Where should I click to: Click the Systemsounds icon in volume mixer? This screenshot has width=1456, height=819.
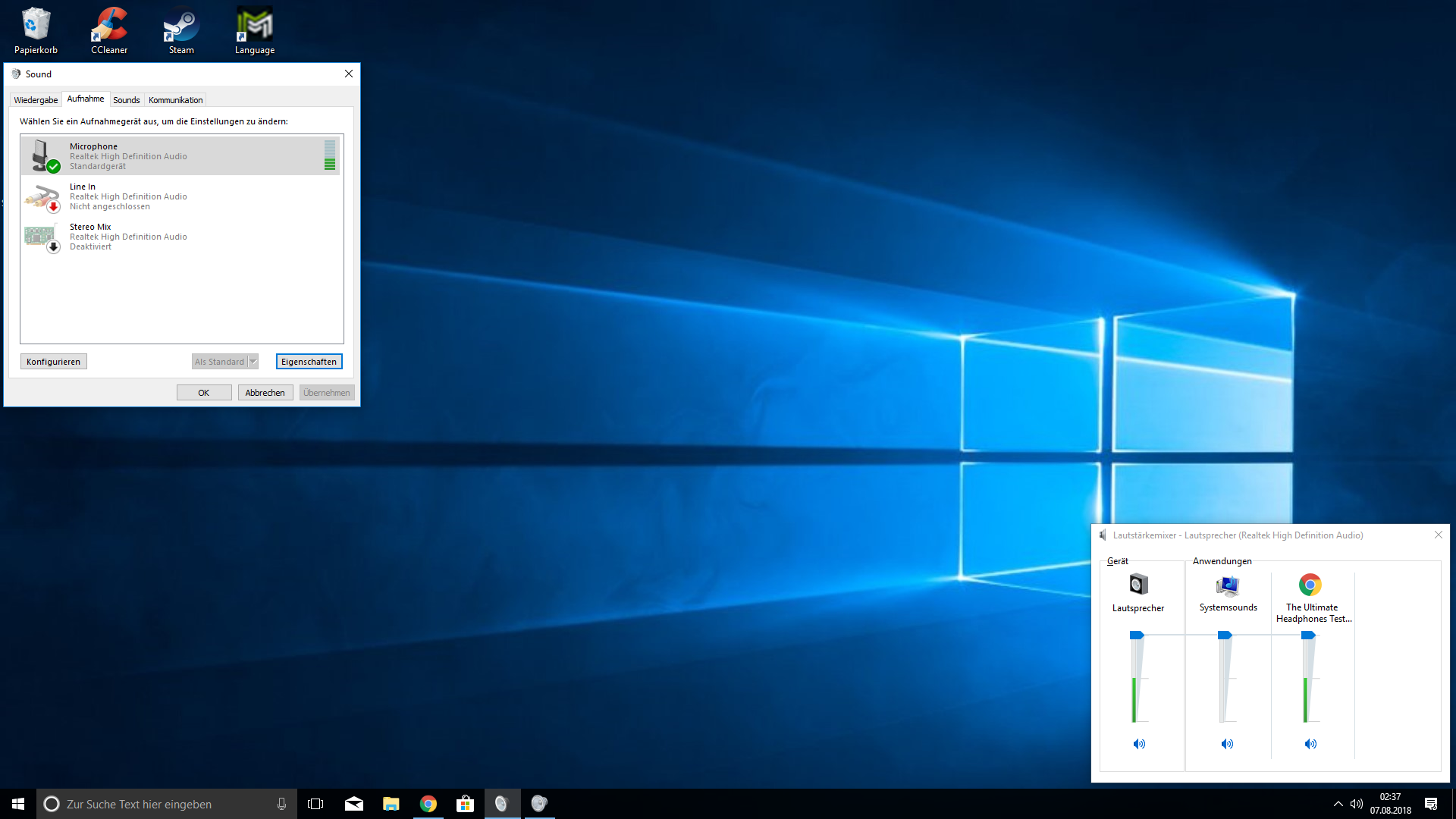pos(1228,585)
